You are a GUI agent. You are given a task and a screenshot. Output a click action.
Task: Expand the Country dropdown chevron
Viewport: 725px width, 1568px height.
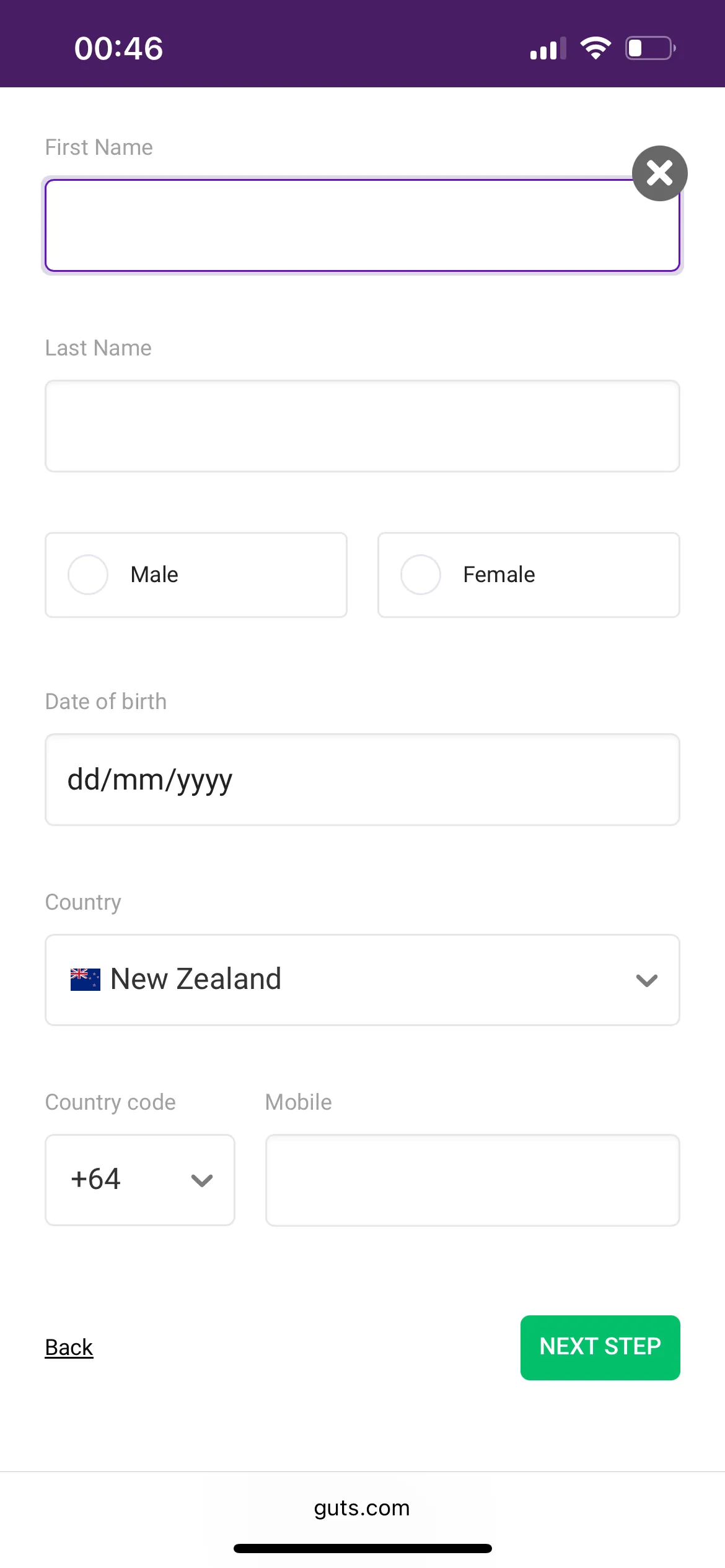click(x=646, y=980)
